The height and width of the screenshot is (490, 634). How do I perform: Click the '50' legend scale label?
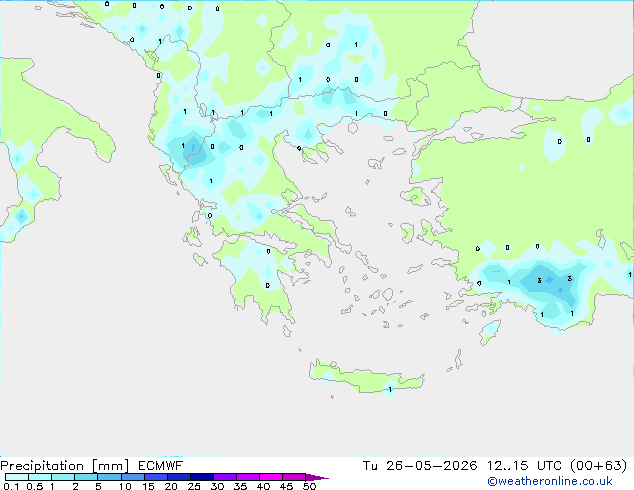click(x=309, y=486)
